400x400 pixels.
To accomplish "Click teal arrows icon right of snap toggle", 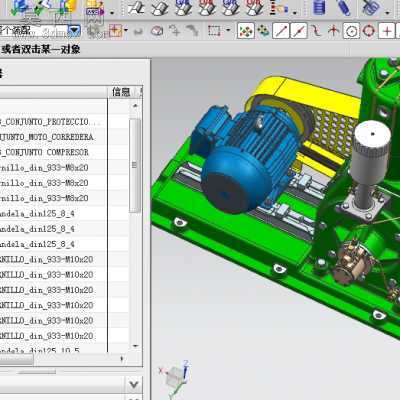I will pos(263,31).
